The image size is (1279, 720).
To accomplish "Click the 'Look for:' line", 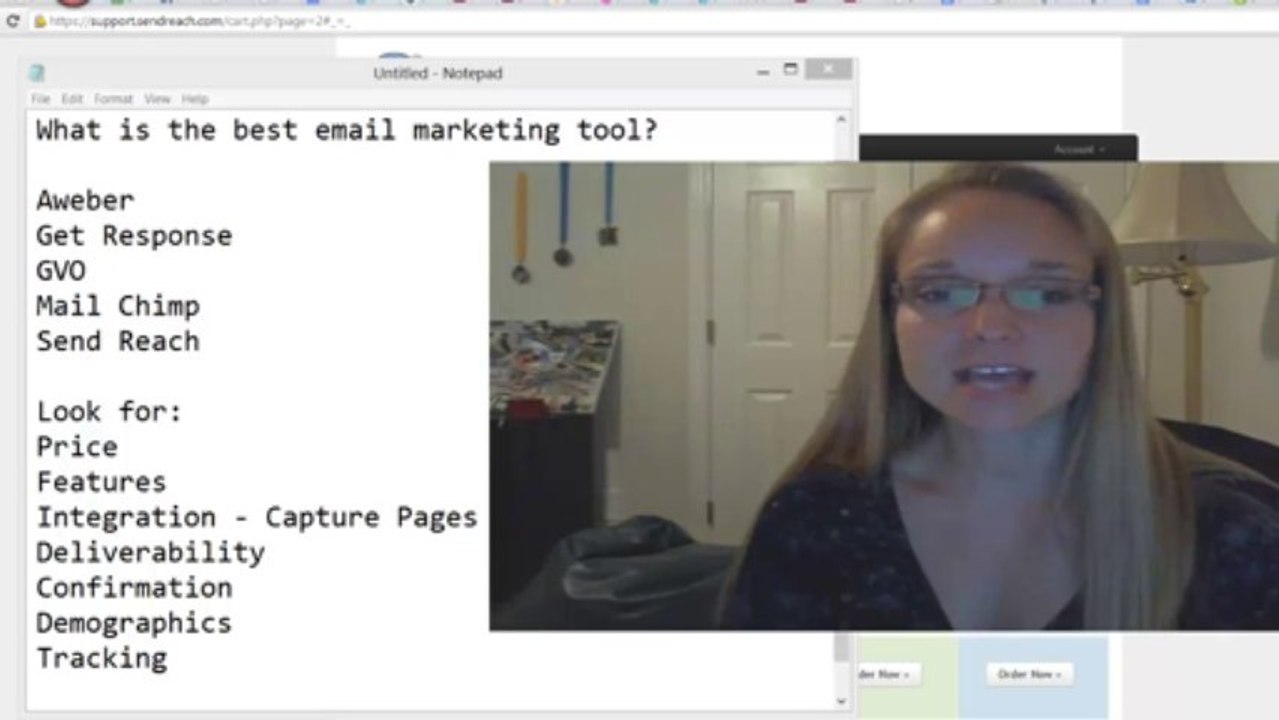I will (109, 411).
